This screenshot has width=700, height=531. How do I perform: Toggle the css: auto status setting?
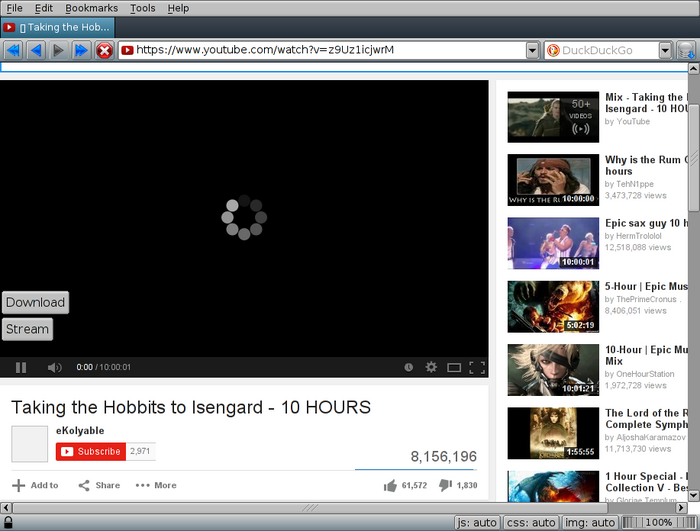pyautogui.click(x=530, y=522)
